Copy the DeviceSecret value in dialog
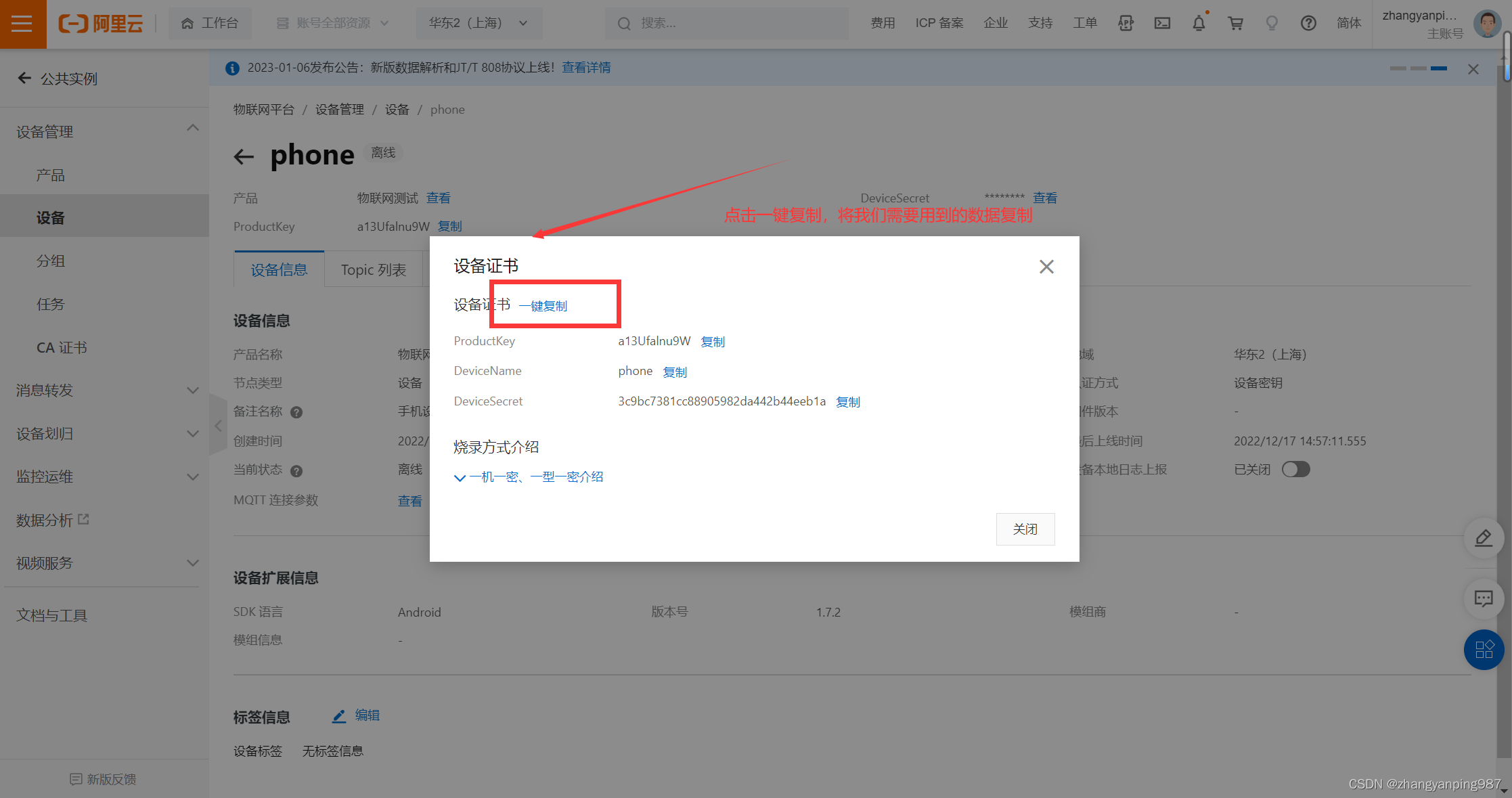1512x798 pixels. [x=847, y=402]
